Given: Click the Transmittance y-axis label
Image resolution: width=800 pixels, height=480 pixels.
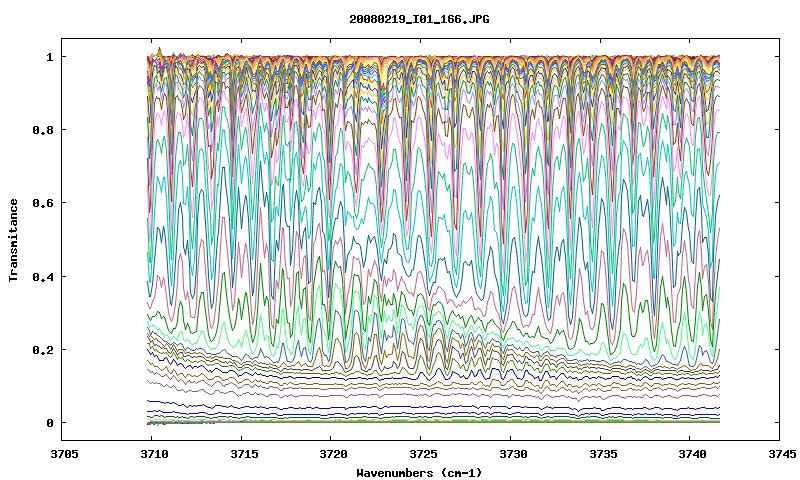Looking at the screenshot, I should [x=13, y=240].
